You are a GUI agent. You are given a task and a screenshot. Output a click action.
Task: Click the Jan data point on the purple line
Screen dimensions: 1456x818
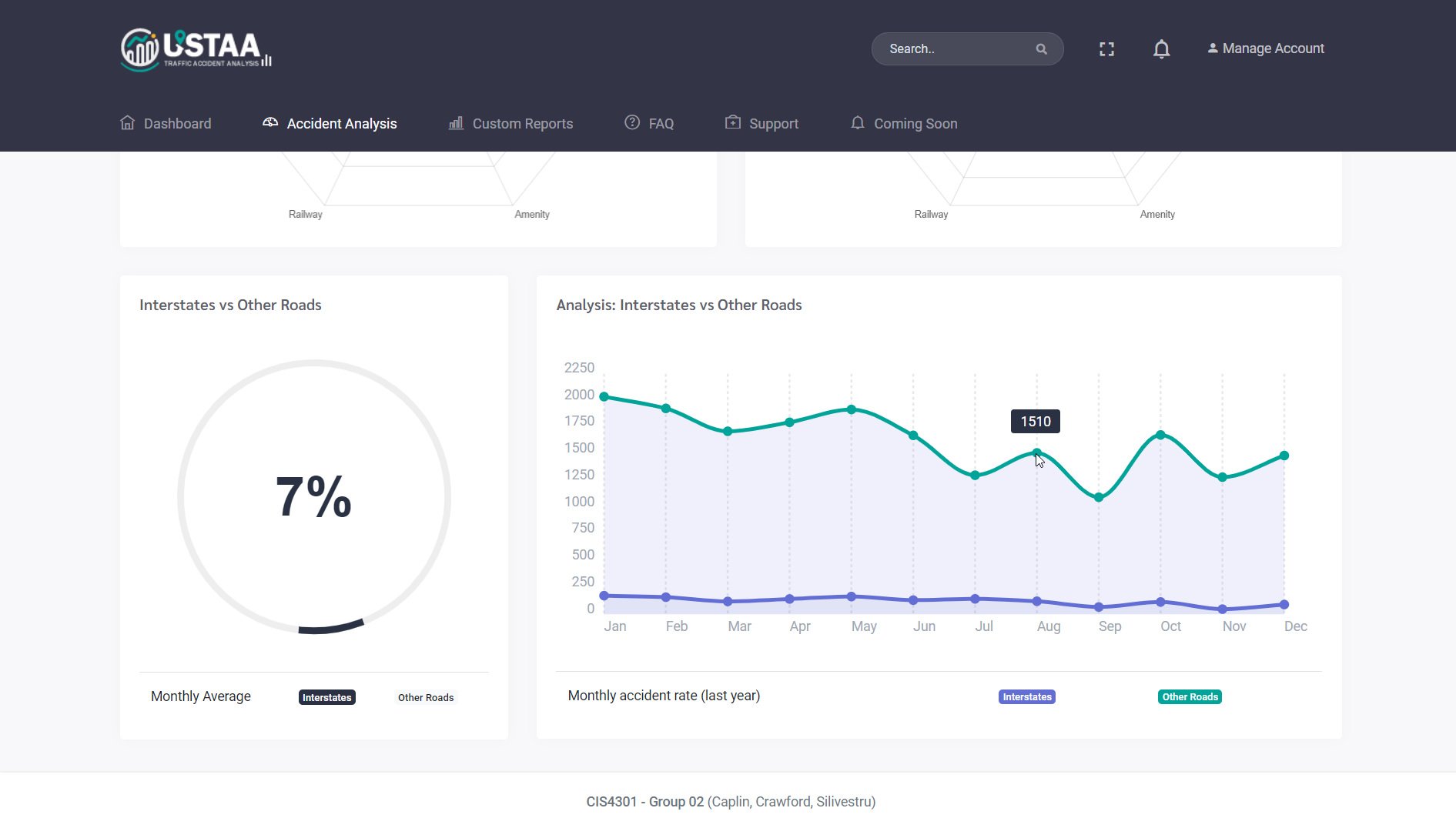pos(604,596)
